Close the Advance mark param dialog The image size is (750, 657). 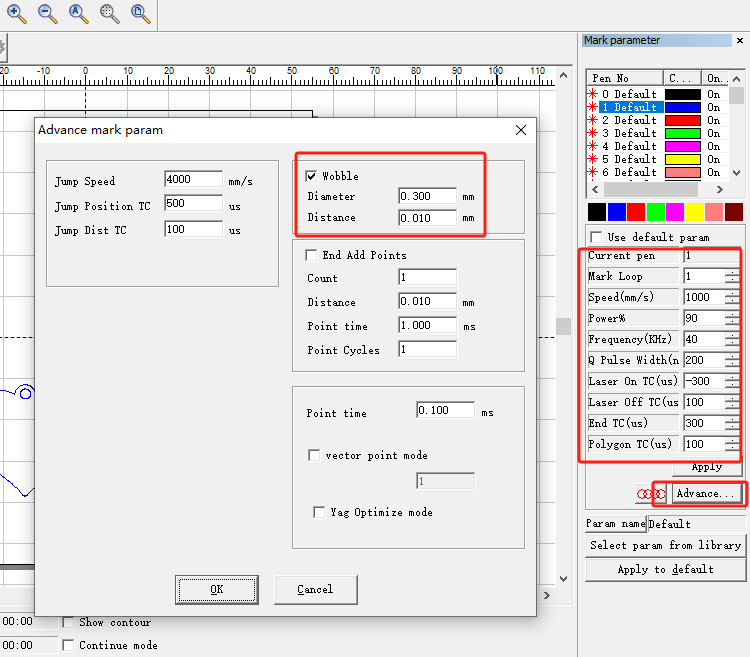pos(520,130)
